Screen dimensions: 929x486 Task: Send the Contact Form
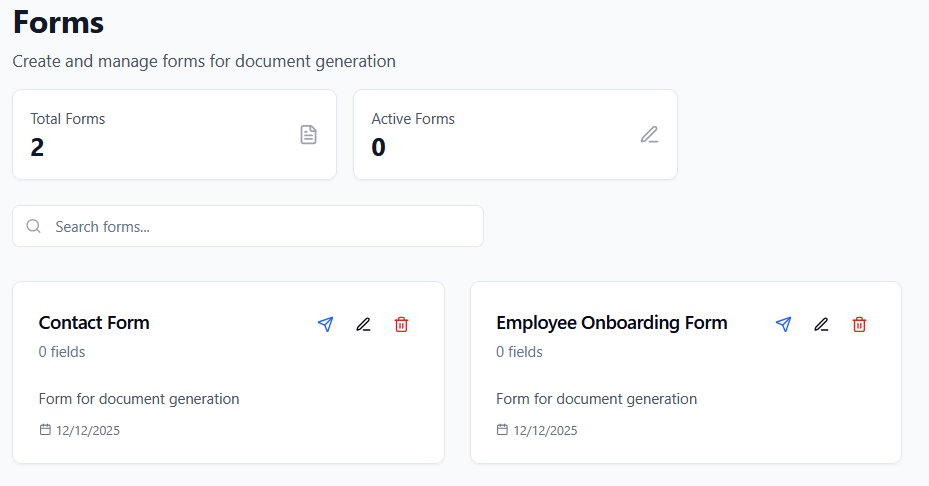point(325,324)
